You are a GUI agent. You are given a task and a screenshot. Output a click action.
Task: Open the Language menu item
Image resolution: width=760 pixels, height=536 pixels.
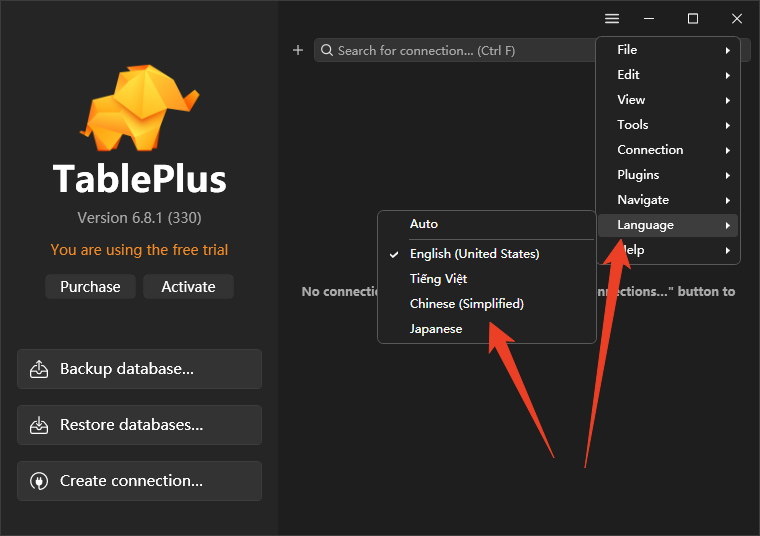(668, 225)
